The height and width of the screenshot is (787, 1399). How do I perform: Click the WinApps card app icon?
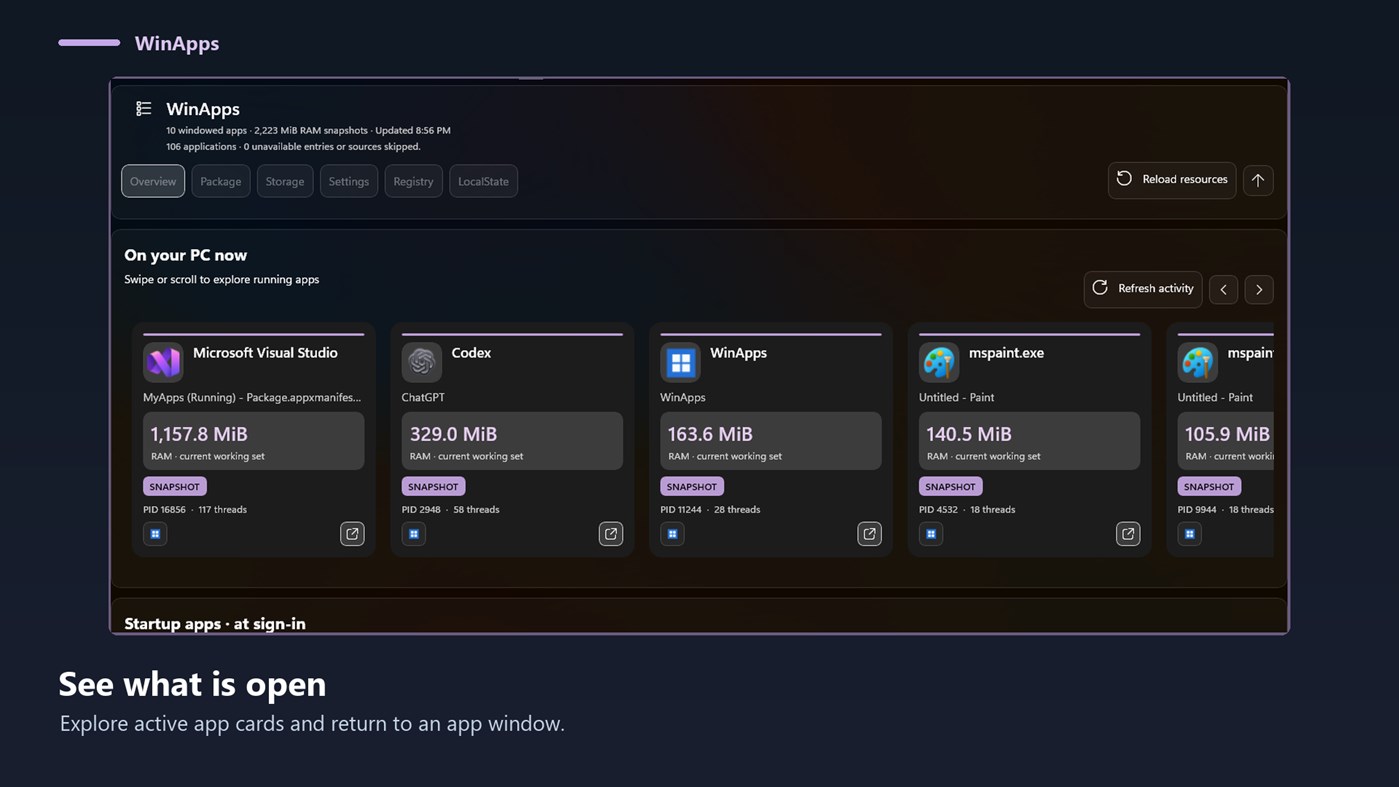pos(680,362)
